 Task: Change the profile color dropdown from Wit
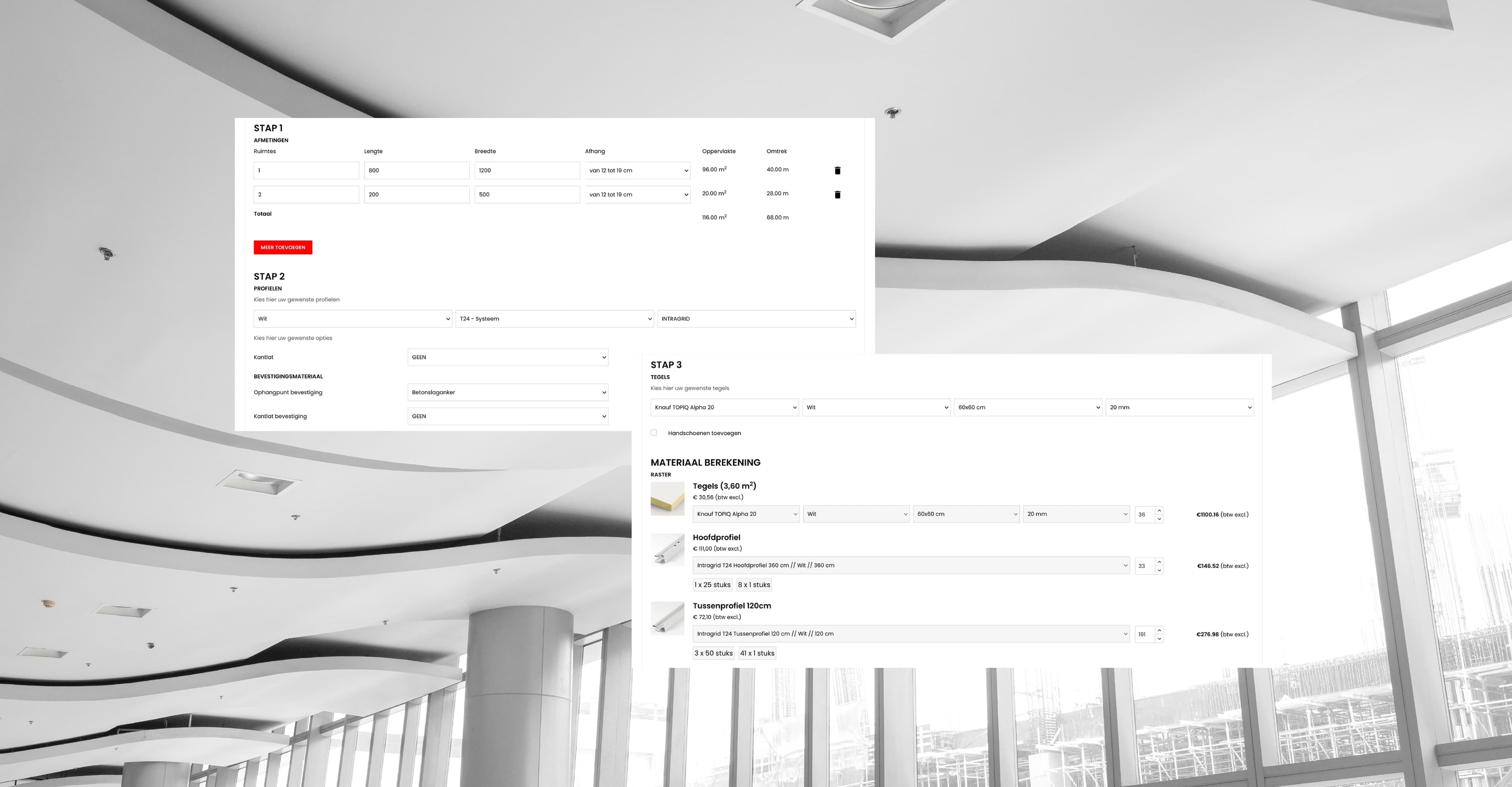352,319
